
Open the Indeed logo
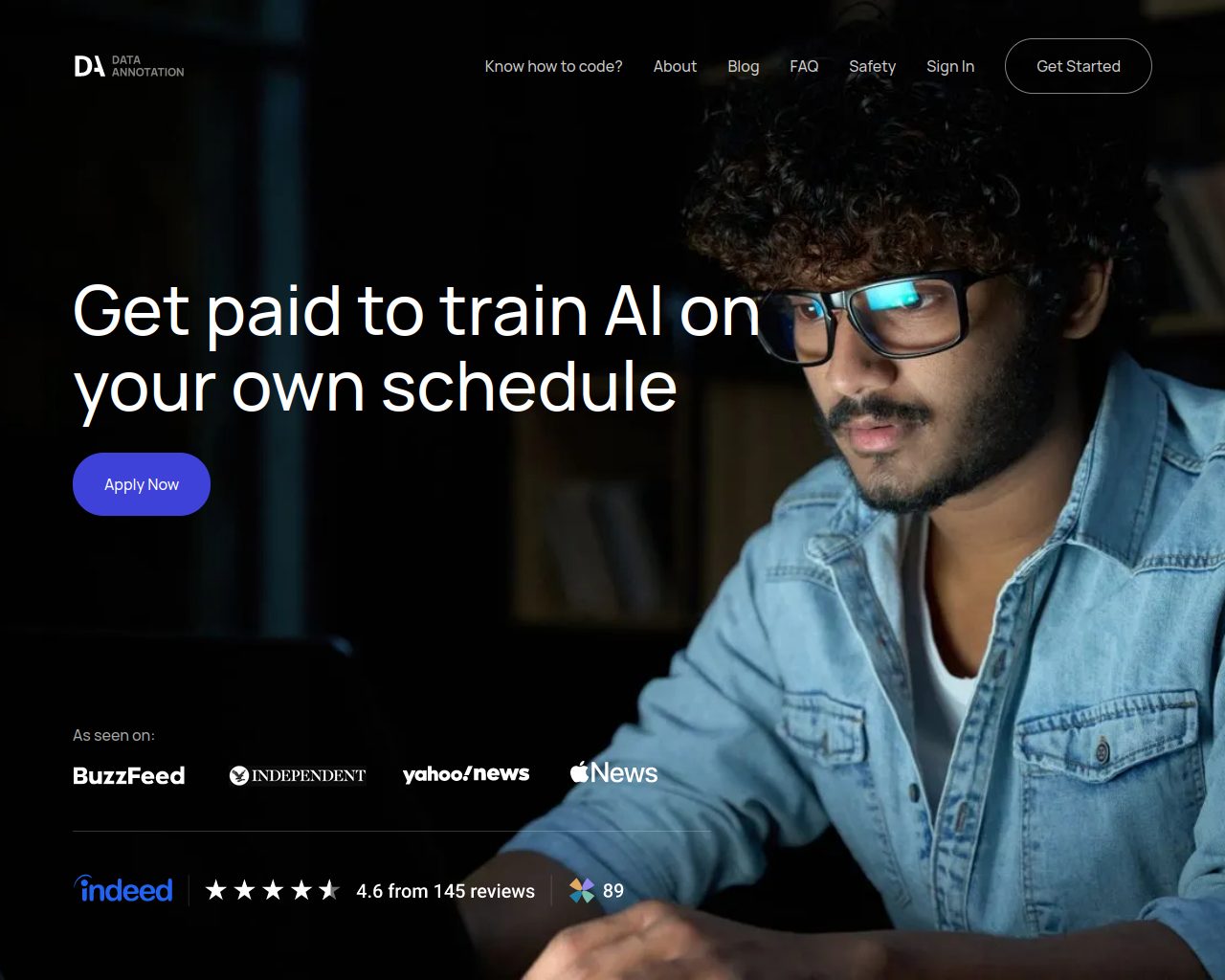pos(123,889)
